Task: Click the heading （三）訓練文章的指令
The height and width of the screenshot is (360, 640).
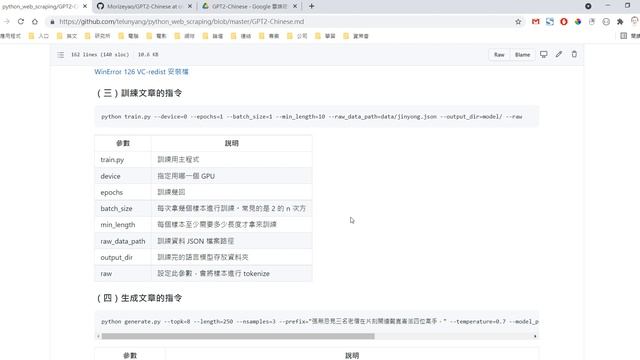Action: point(139,93)
